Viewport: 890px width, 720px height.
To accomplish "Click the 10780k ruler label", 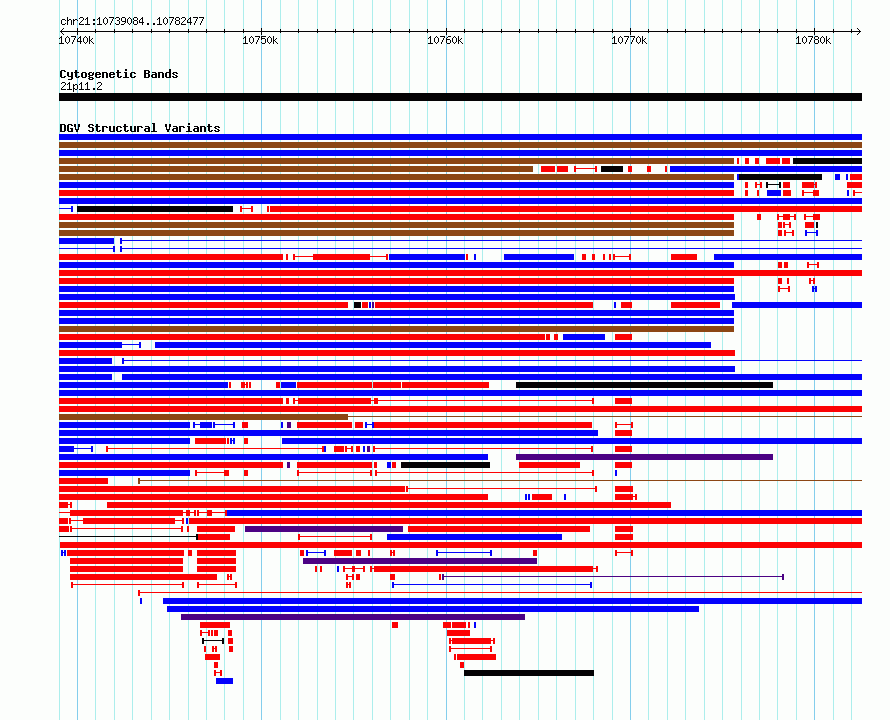I will tap(813, 40).
